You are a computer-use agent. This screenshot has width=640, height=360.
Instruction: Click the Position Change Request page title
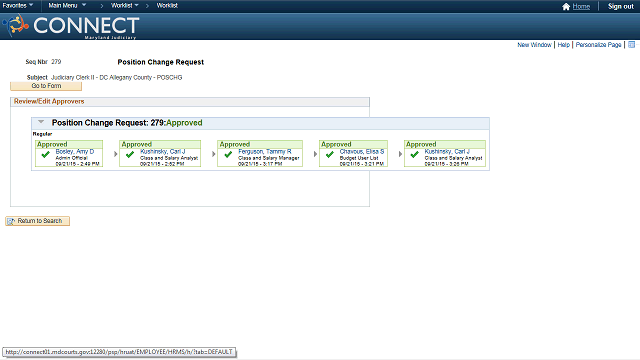[161, 62]
